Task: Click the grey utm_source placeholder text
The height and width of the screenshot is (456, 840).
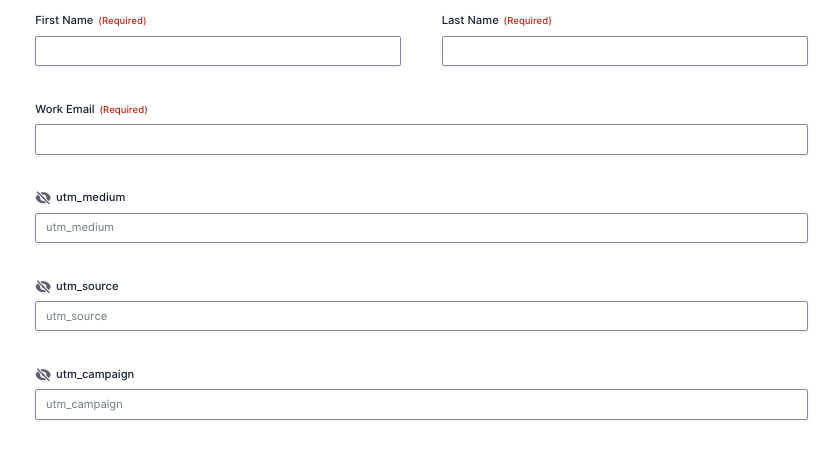Action: pyautogui.click(x=77, y=316)
